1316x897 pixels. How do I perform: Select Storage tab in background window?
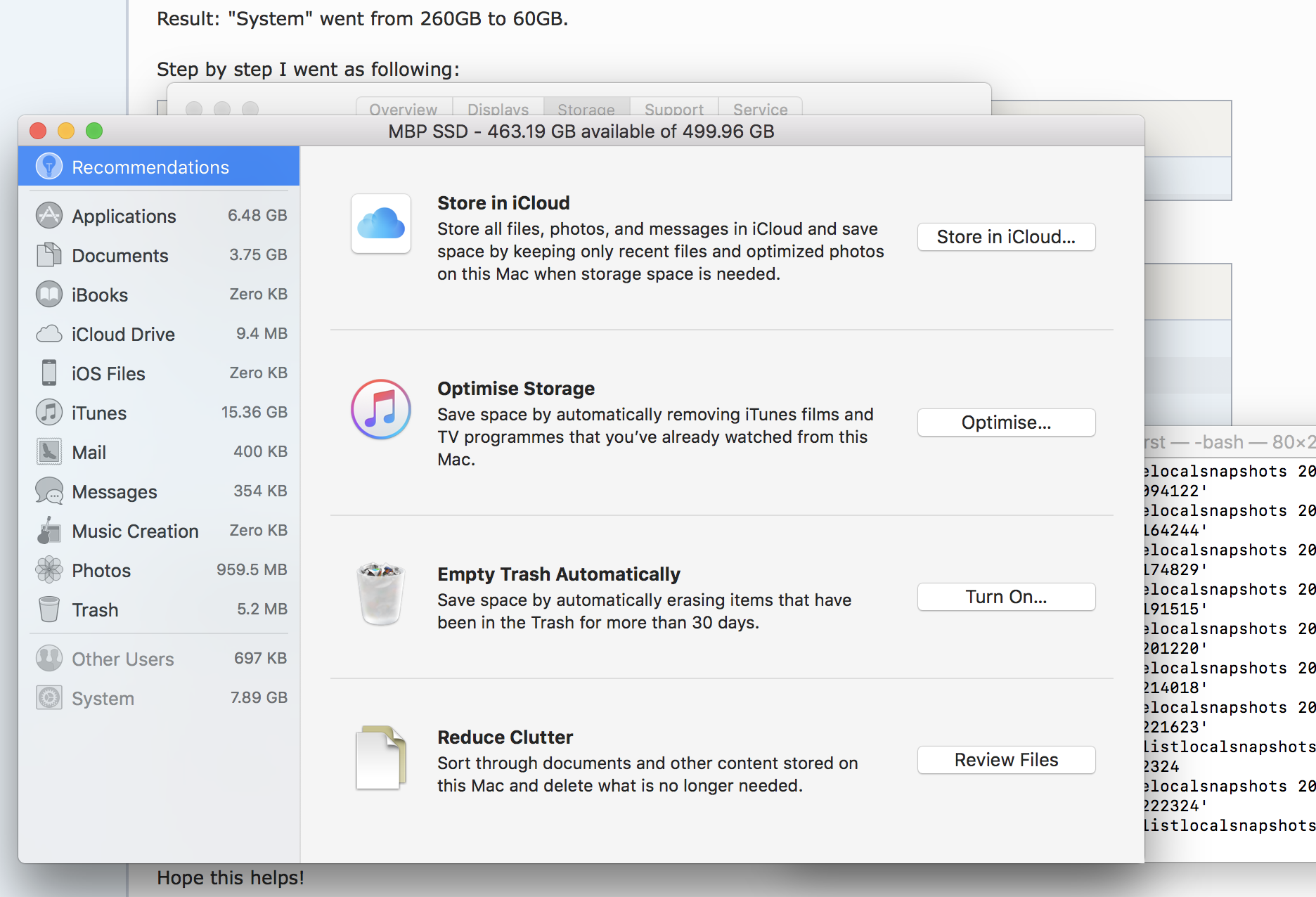click(x=586, y=108)
